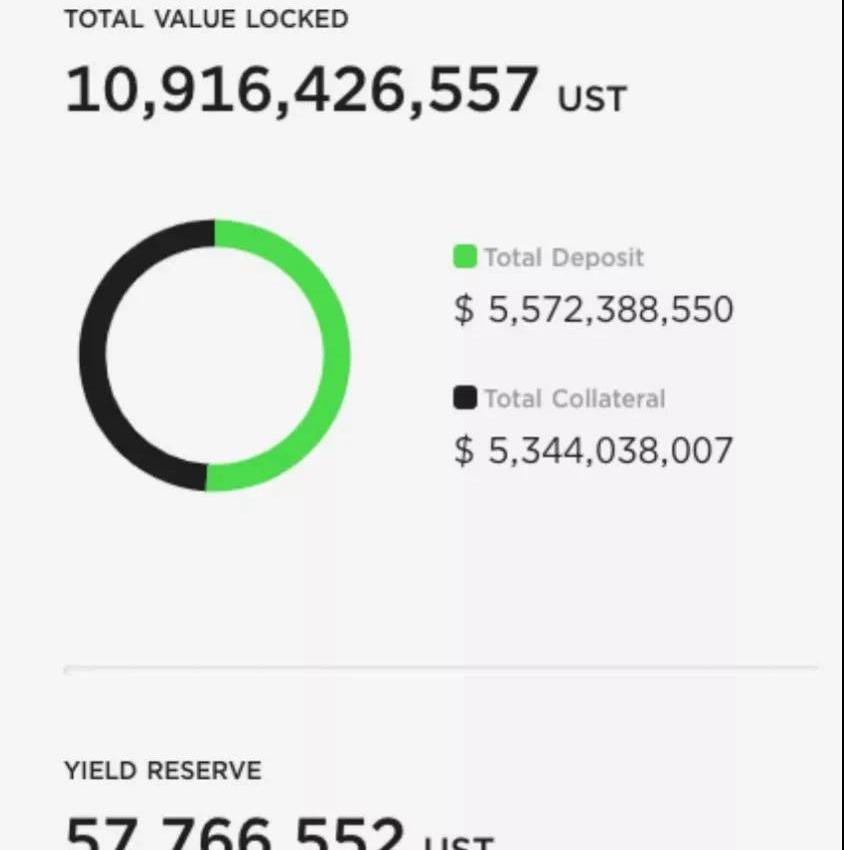Click the horizontal divider above Yield Reserve
This screenshot has height=850, width=844.
(440, 667)
